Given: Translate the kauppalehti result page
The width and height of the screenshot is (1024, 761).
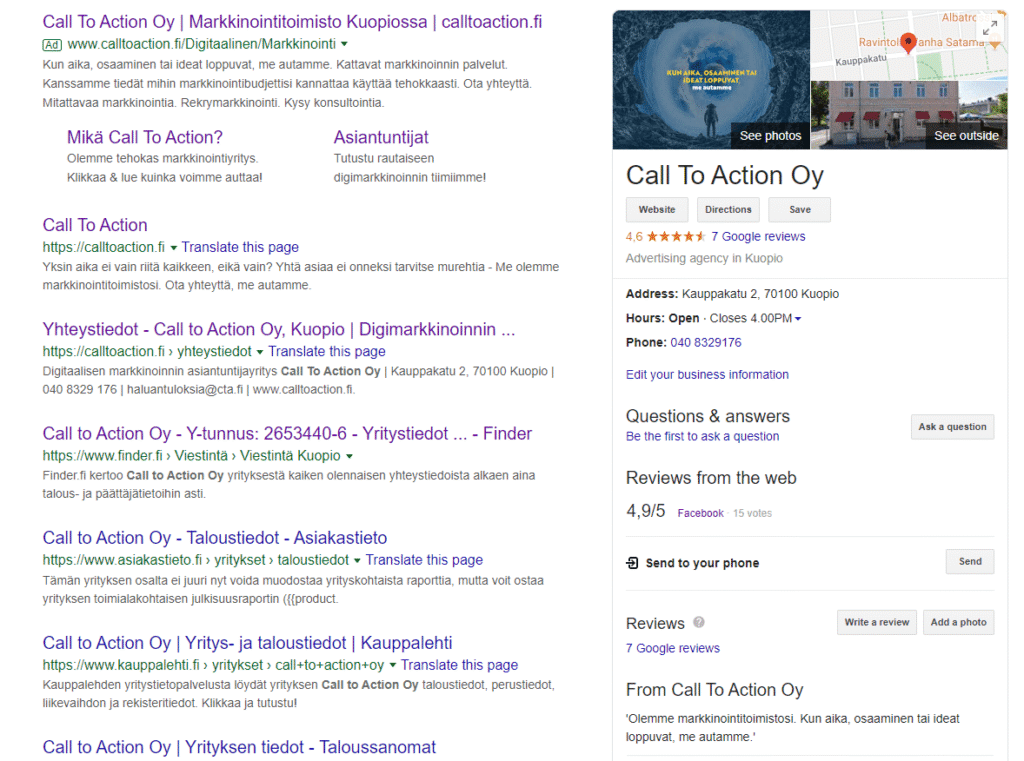Looking at the screenshot, I should 459,665.
